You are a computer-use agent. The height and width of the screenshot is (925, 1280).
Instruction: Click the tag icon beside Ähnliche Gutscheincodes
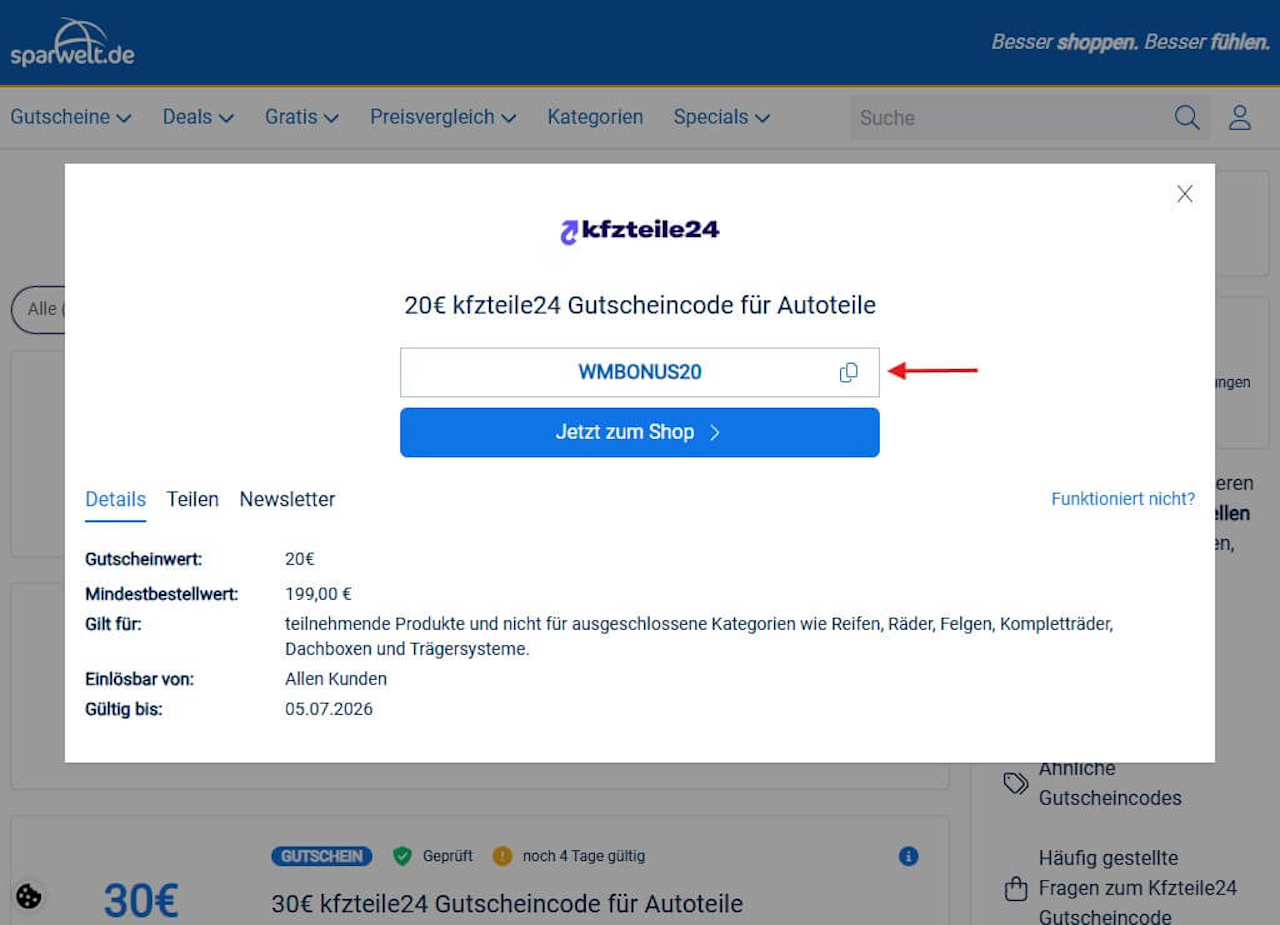tap(1016, 783)
